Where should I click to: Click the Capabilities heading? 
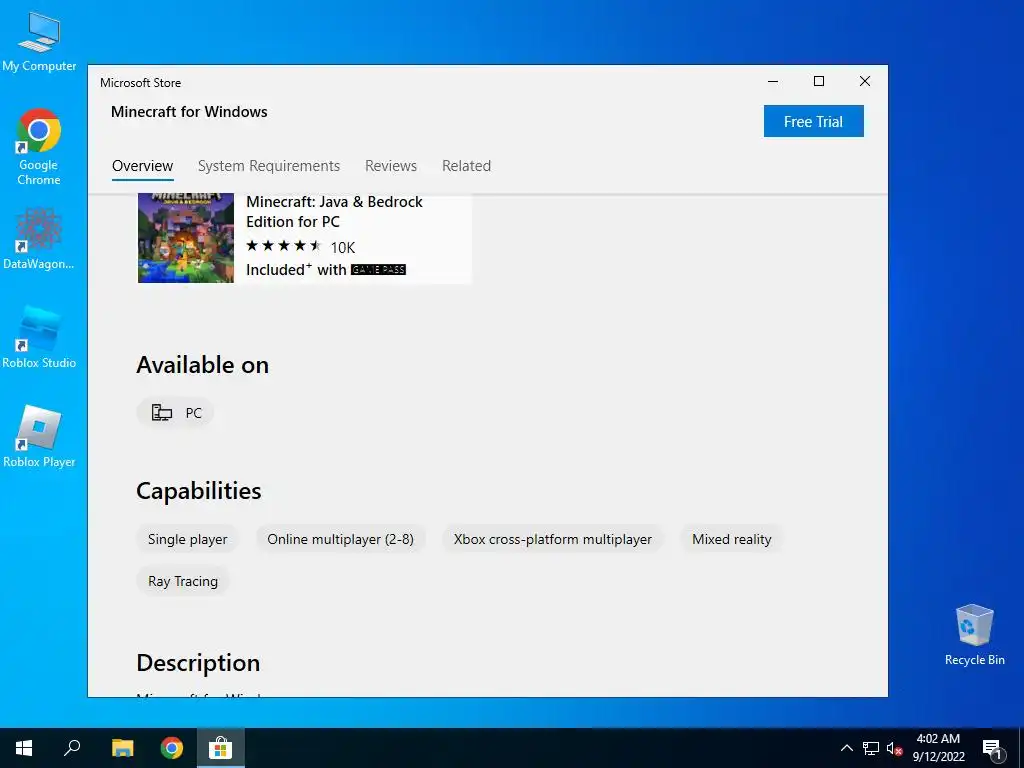(199, 491)
